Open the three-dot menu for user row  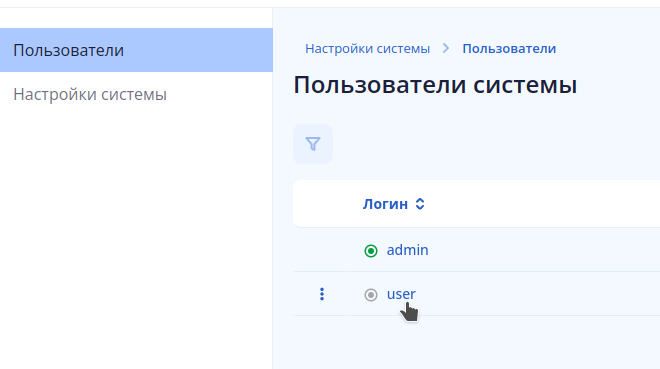tap(322, 294)
